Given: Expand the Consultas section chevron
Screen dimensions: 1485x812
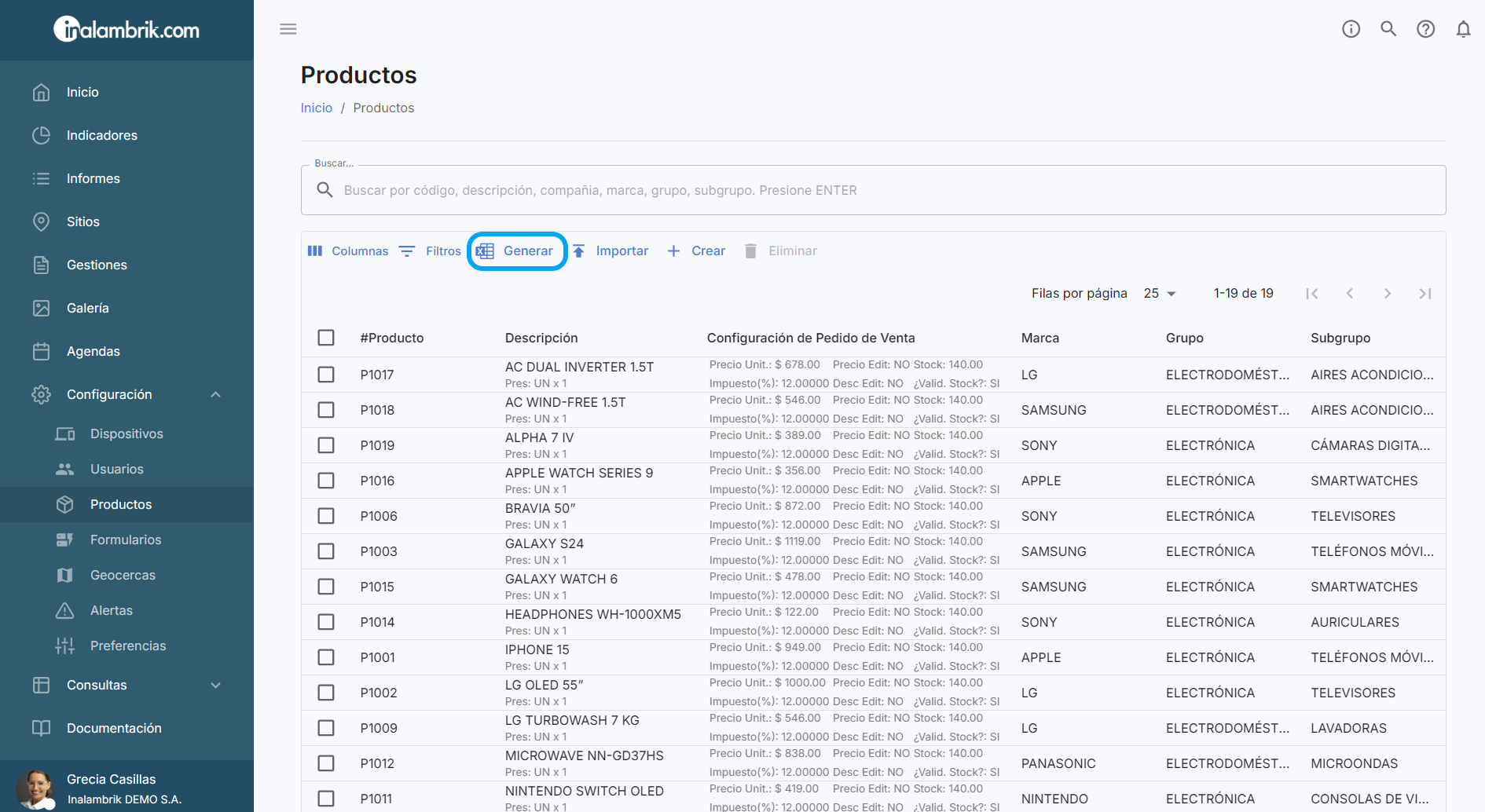Looking at the screenshot, I should (x=216, y=685).
